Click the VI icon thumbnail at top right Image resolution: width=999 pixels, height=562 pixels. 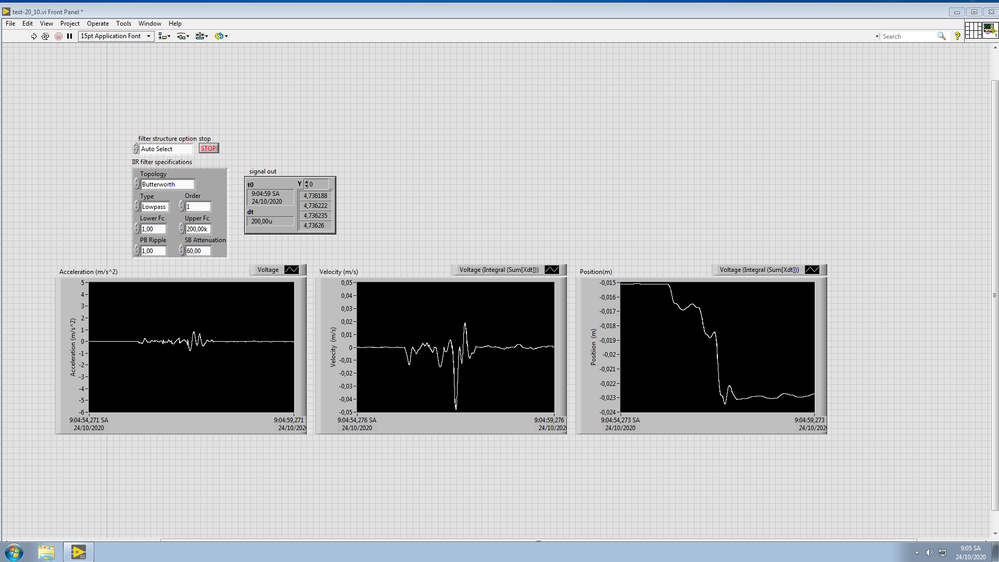pos(990,30)
